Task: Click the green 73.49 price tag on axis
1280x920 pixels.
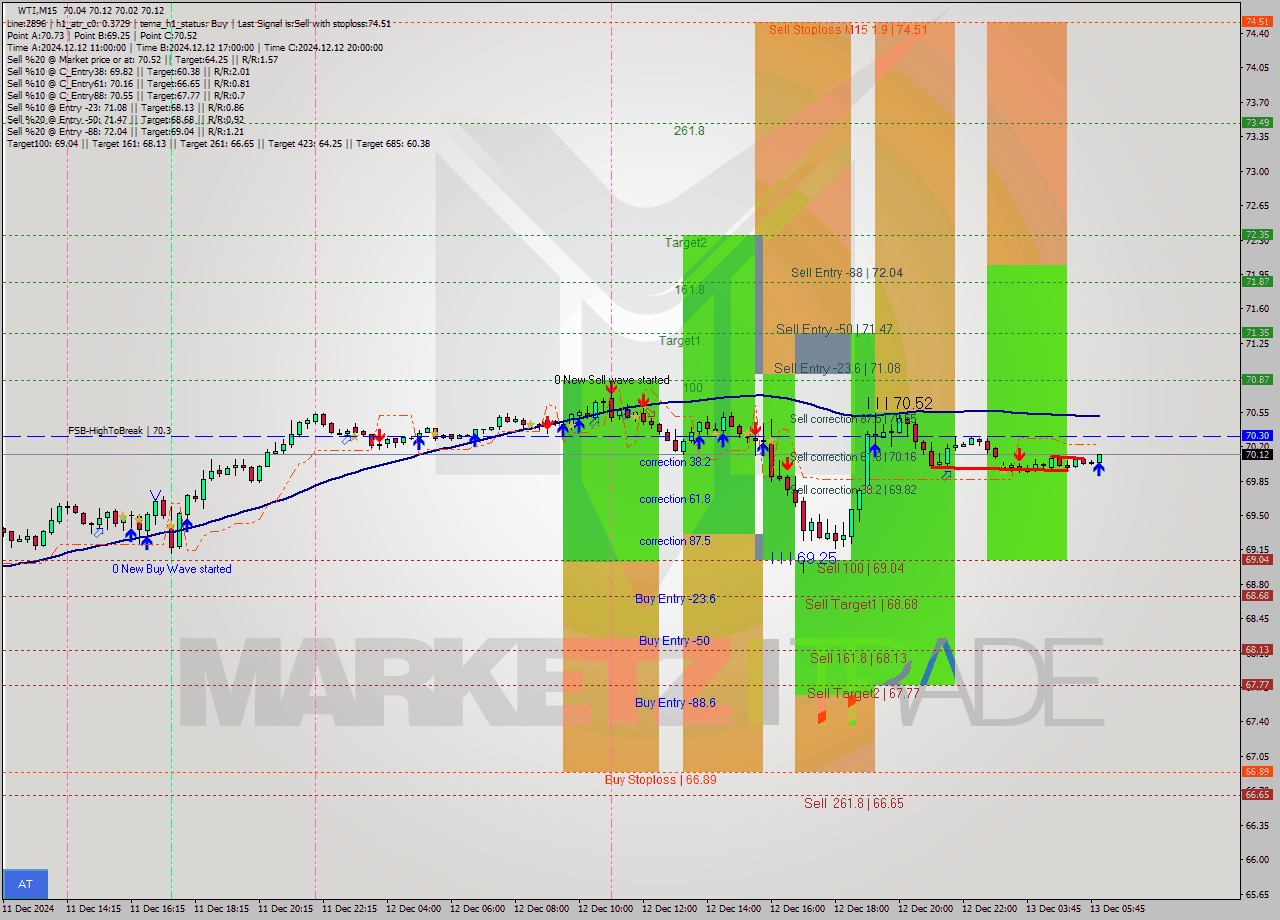Action: 1256,123
